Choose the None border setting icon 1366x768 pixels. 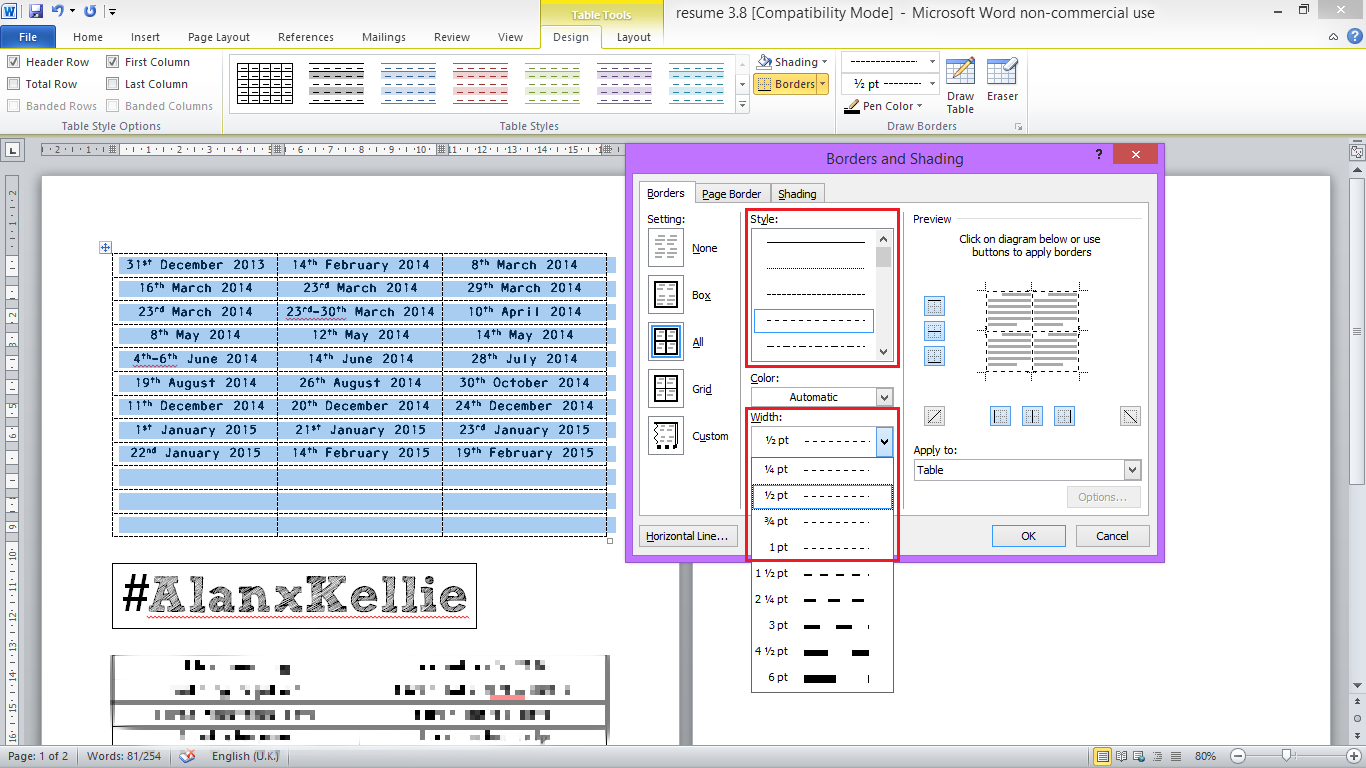pyautogui.click(x=666, y=248)
